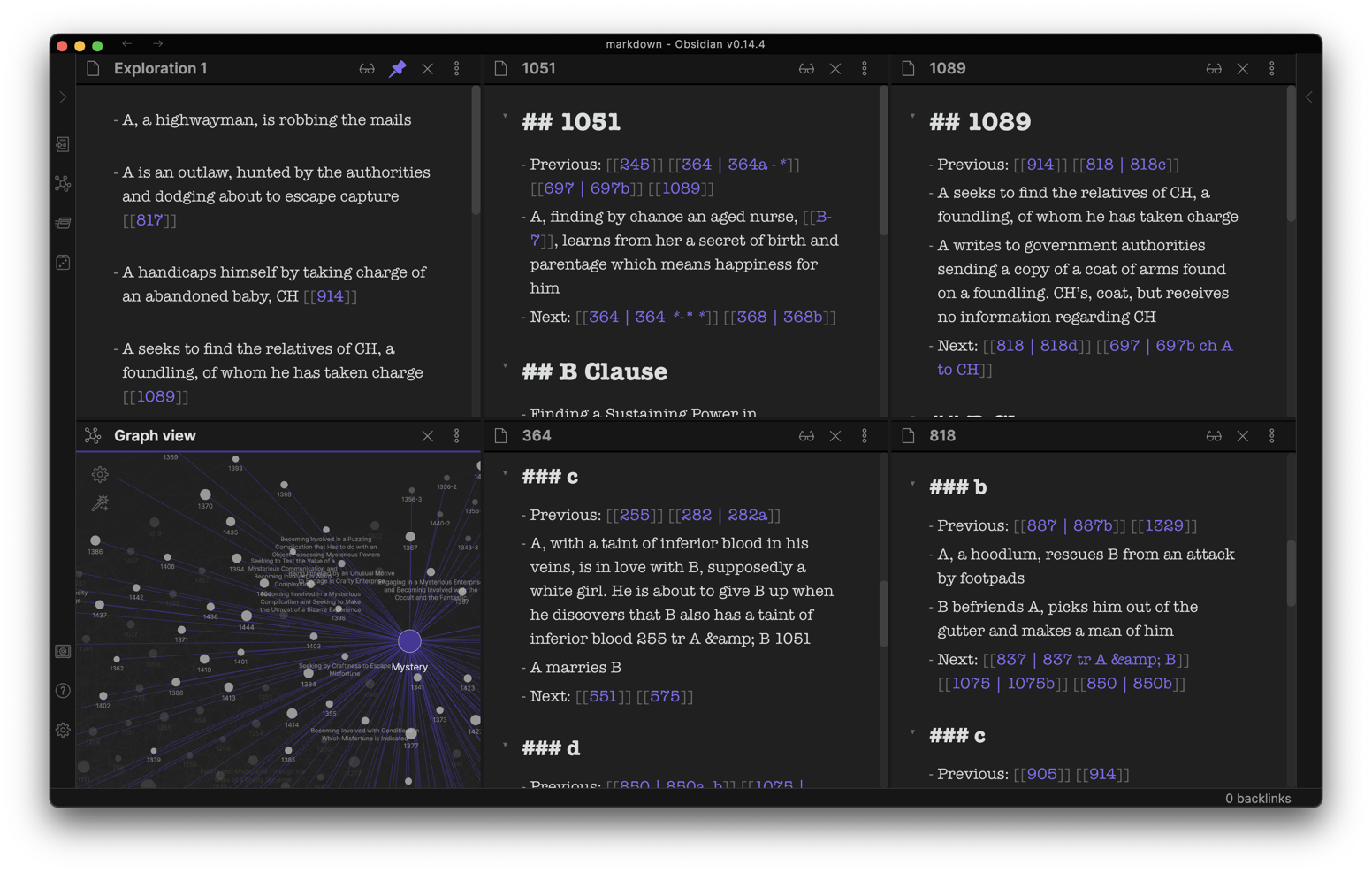Image resolution: width=1372 pixels, height=873 pixels.
Task: Toggle preview mode in the 1089 pane
Action: 1214,68
